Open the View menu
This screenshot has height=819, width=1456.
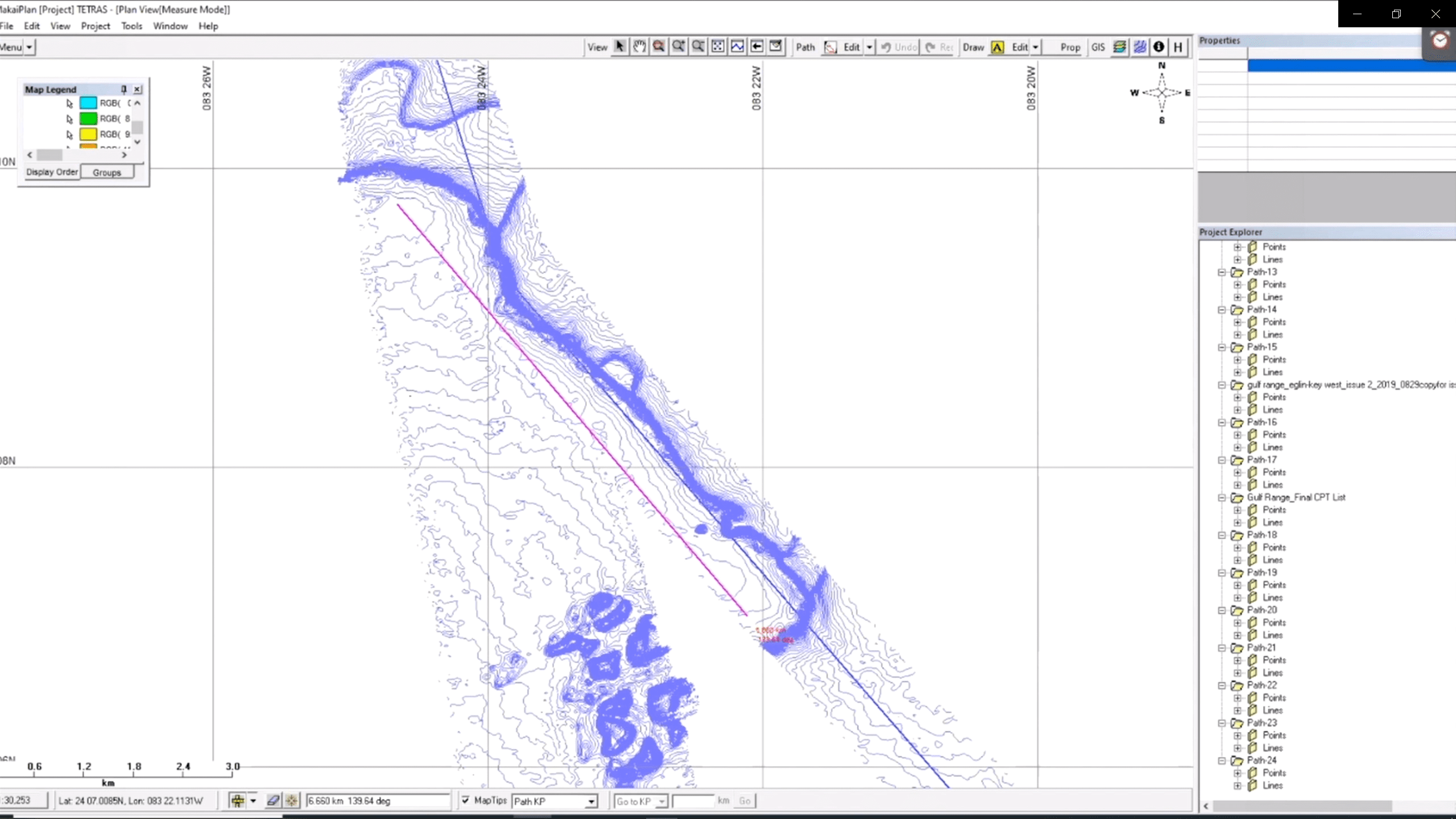[x=60, y=26]
